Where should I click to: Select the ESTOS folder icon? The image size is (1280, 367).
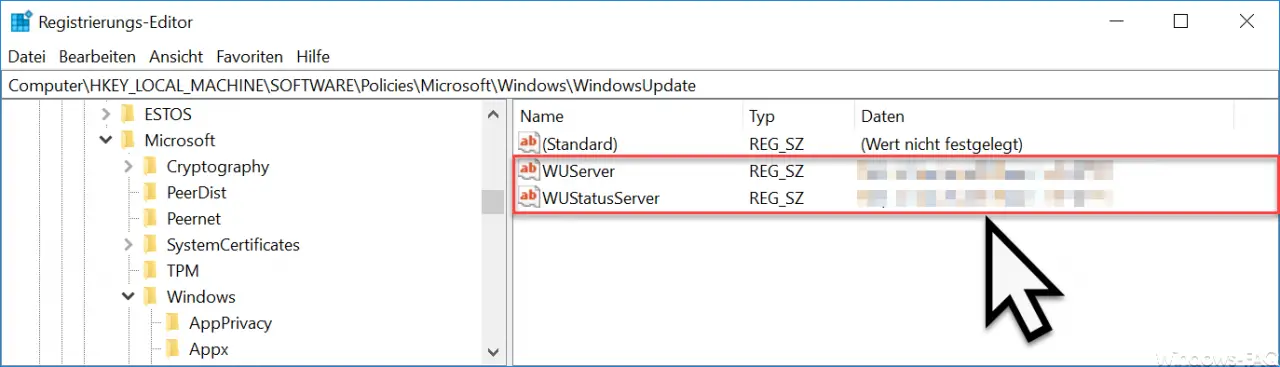pos(127,114)
